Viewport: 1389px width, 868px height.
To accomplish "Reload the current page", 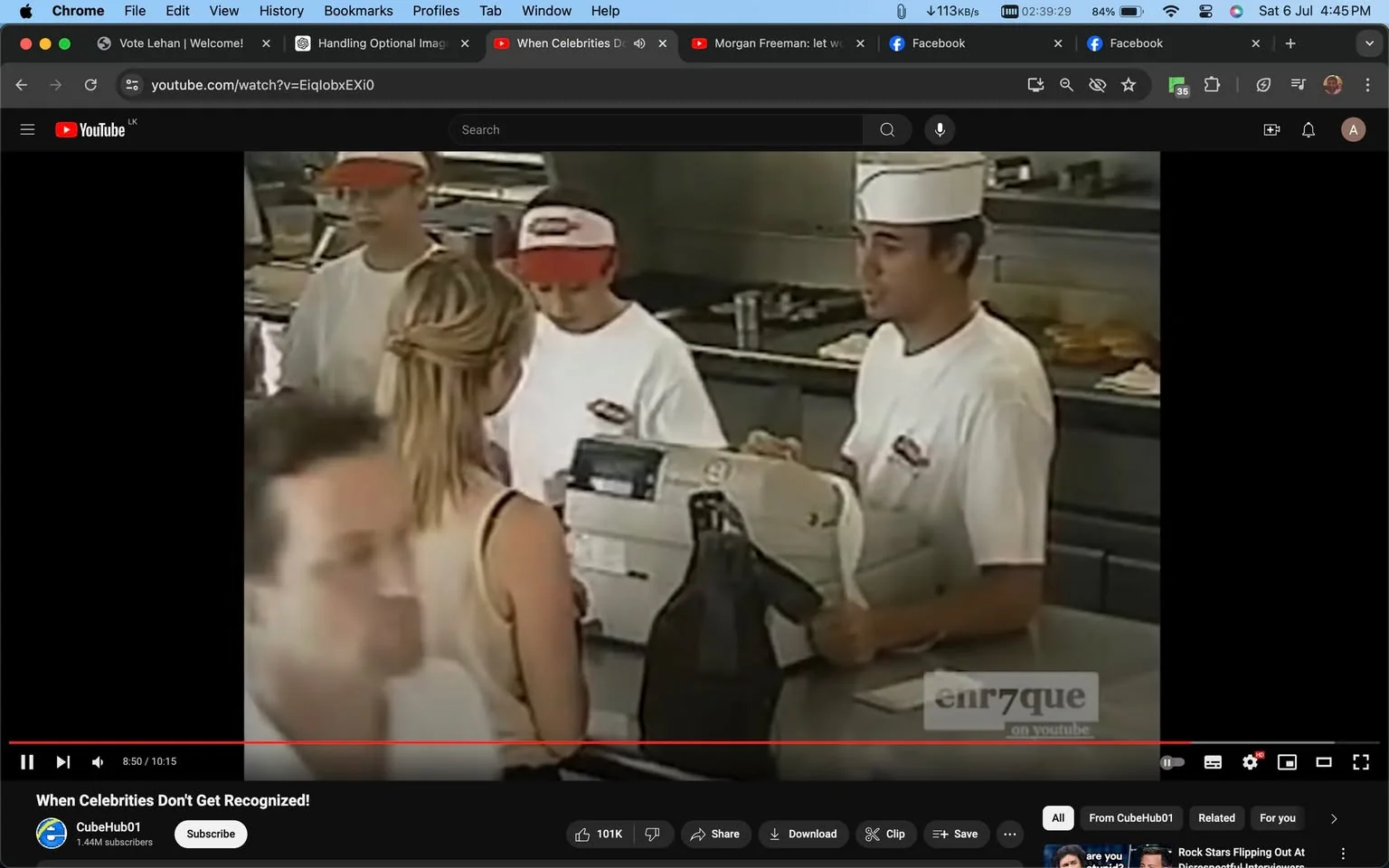I will tap(90, 84).
